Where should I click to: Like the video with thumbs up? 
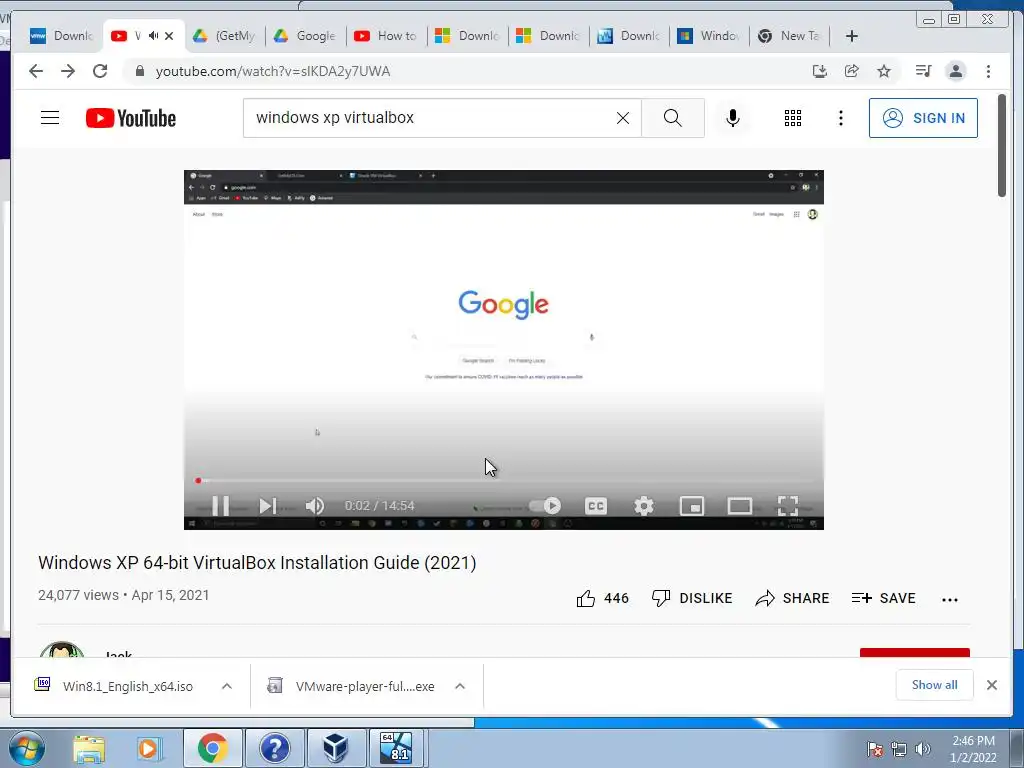602,599
